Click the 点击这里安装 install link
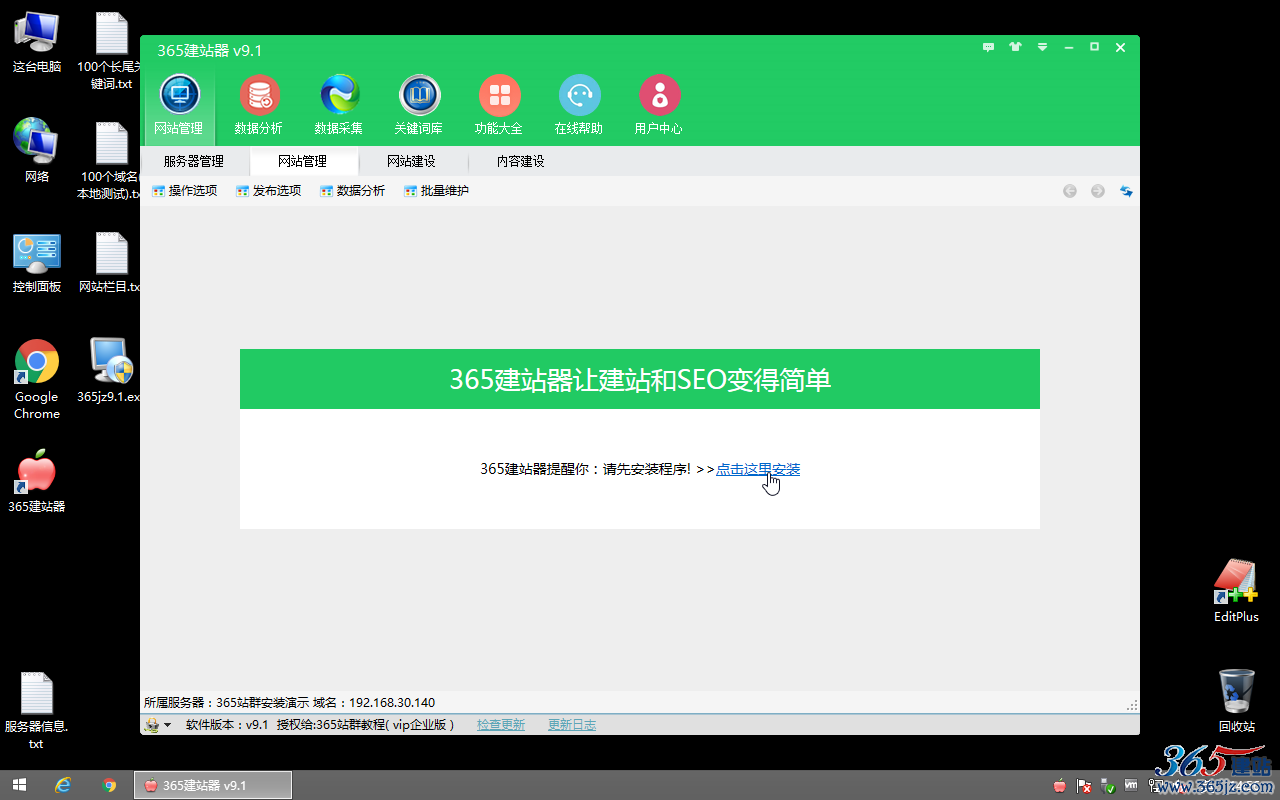 758,469
